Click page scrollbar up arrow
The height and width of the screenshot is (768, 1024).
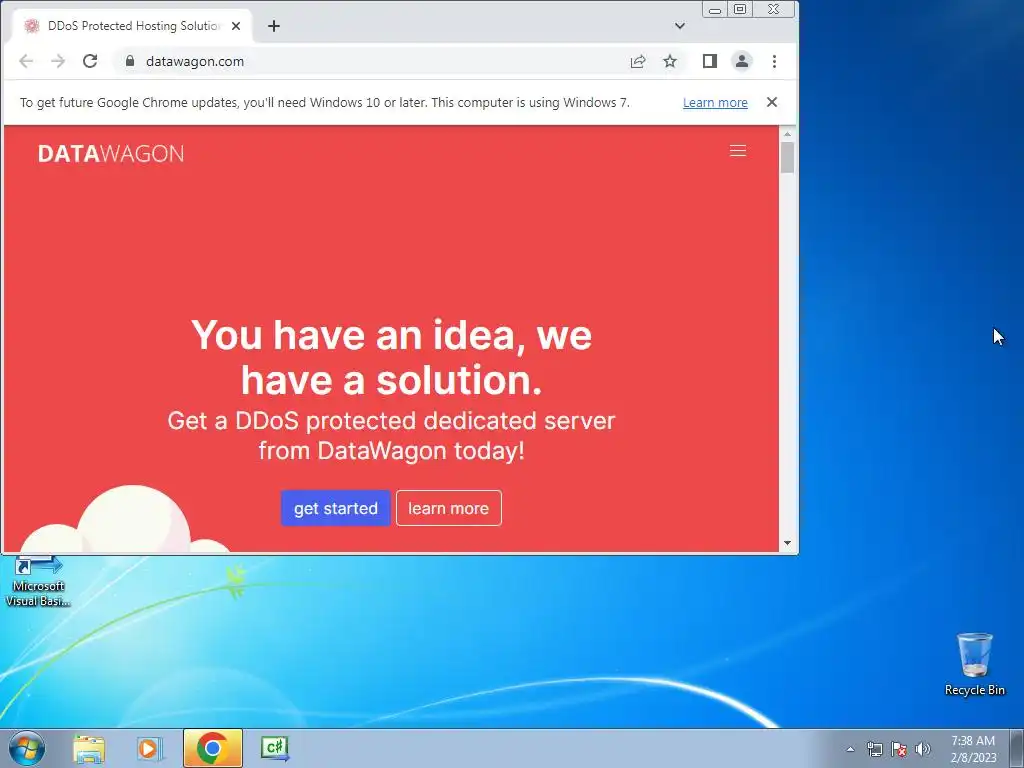[787, 134]
